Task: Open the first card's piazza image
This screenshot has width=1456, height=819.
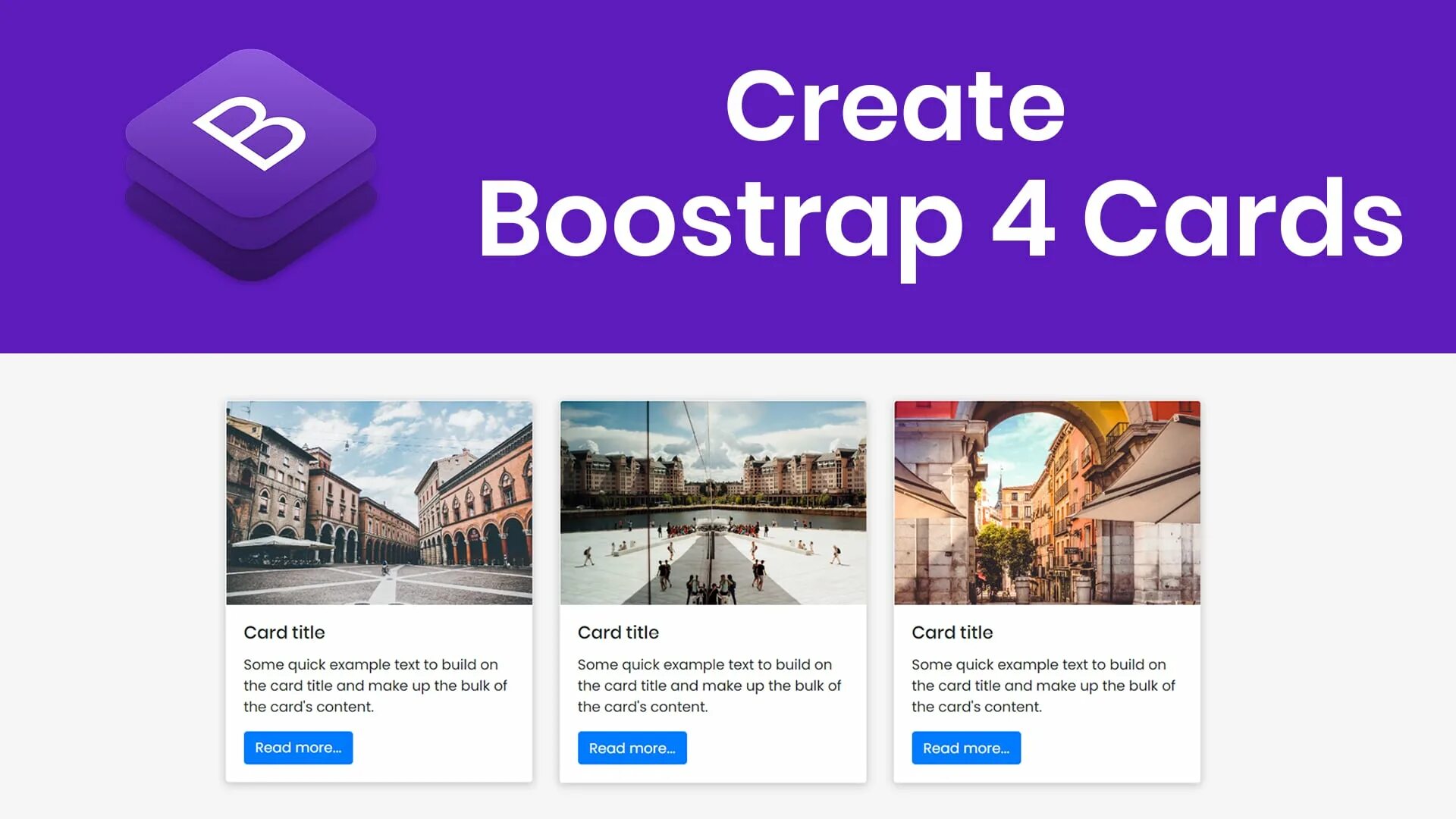Action: [x=379, y=503]
